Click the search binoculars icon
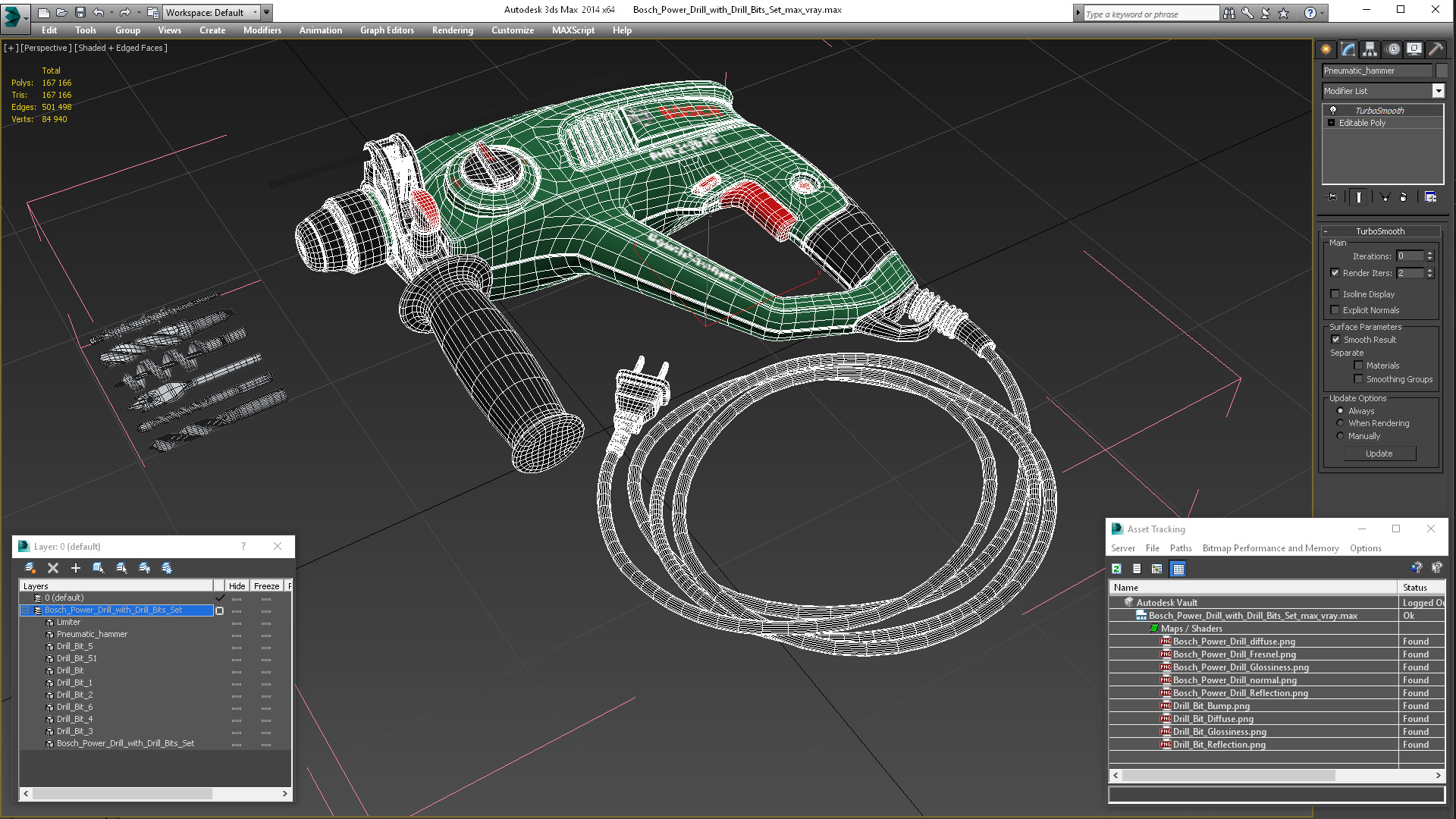The height and width of the screenshot is (819, 1456). click(1229, 13)
